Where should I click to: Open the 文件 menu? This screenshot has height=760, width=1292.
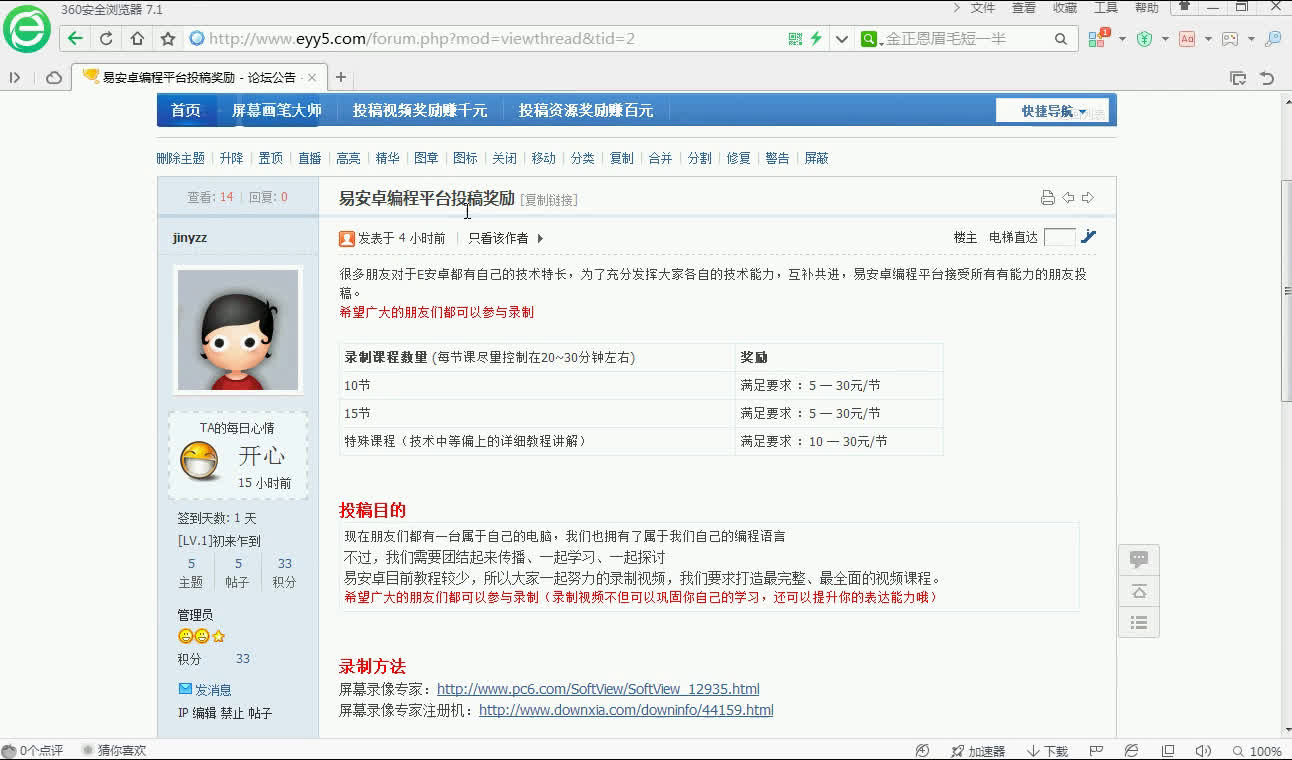[x=983, y=8]
